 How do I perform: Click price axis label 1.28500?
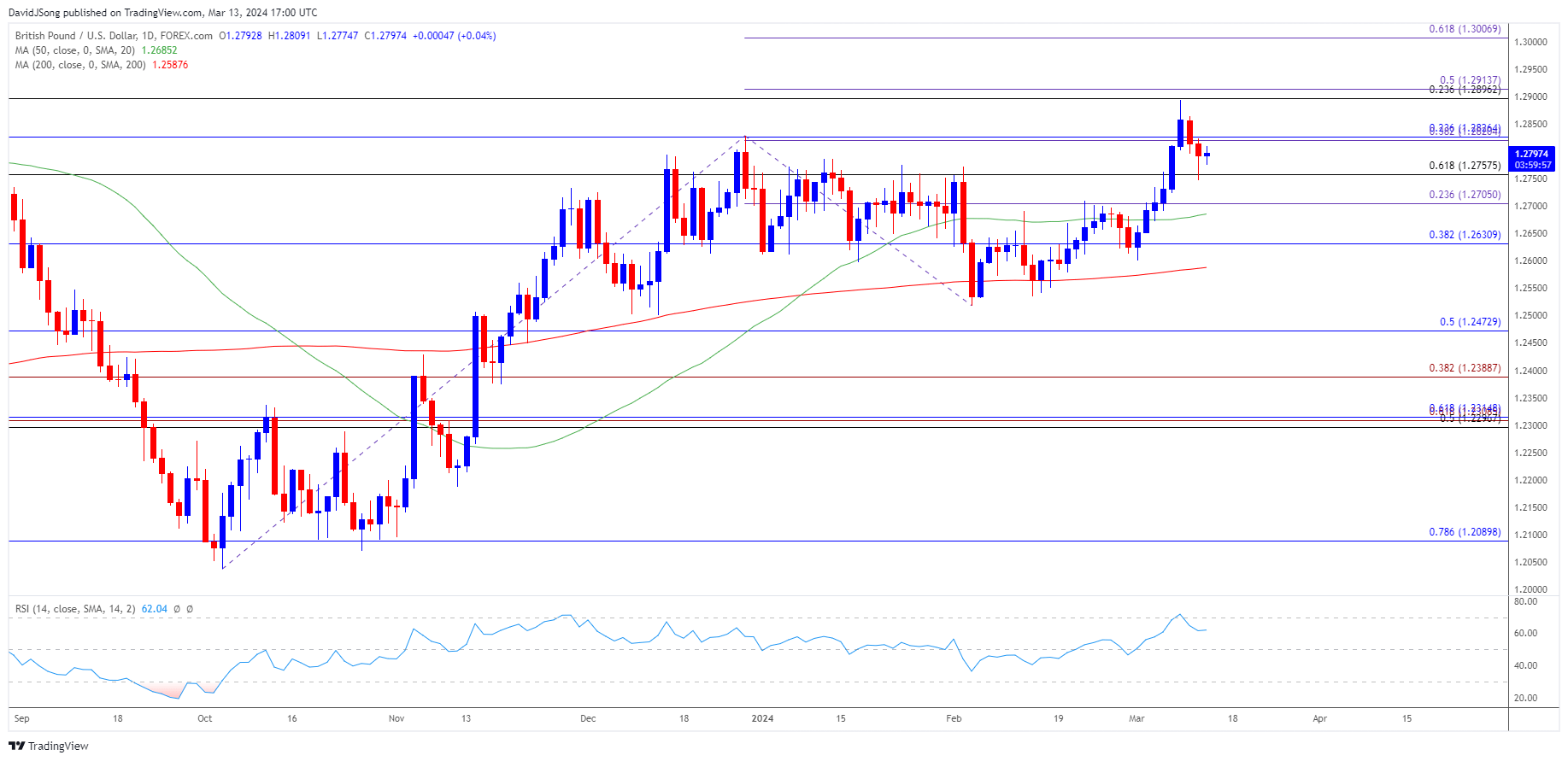click(x=1530, y=124)
